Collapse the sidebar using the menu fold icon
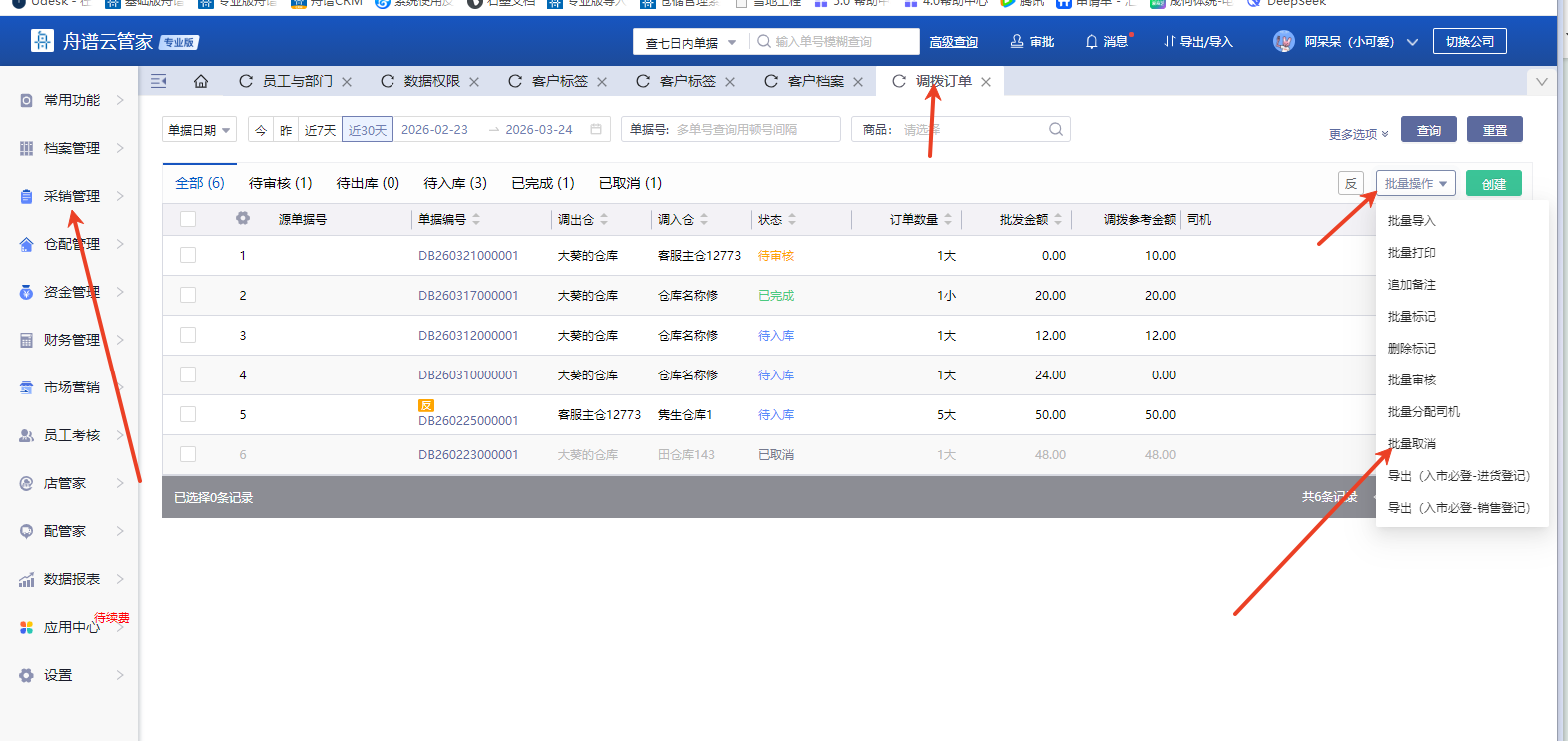This screenshot has height=741, width=1568. [158, 82]
